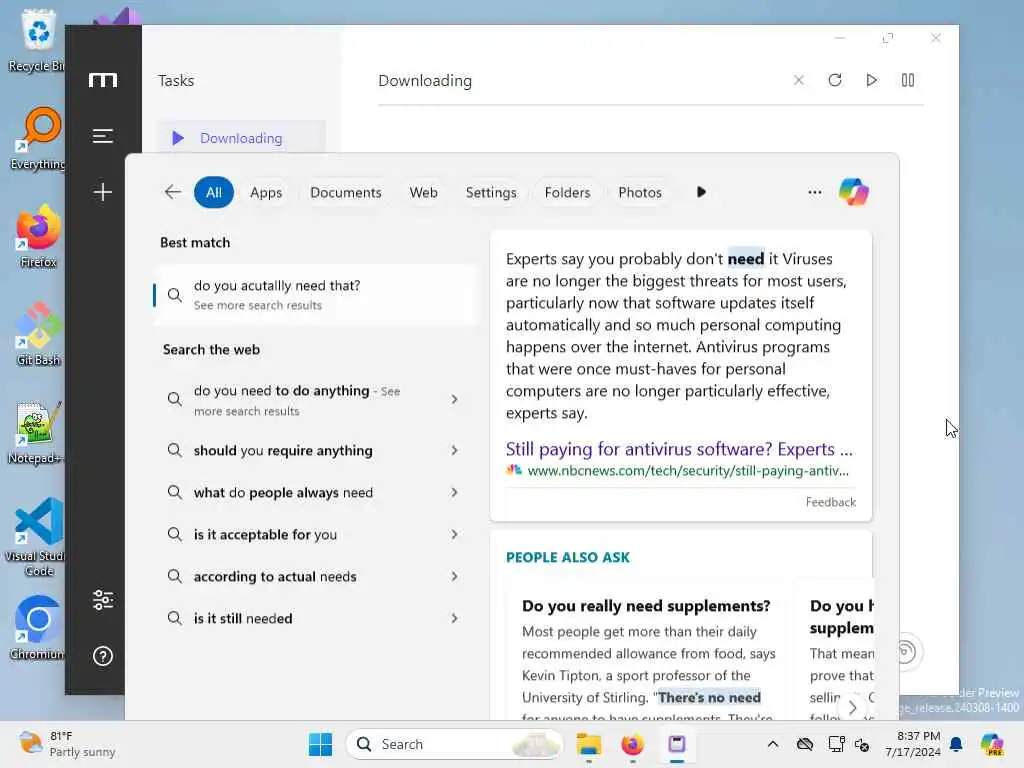Image resolution: width=1024 pixels, height=768 pixels.
Task: Go back with the search panel arrow
Action: 172,192
